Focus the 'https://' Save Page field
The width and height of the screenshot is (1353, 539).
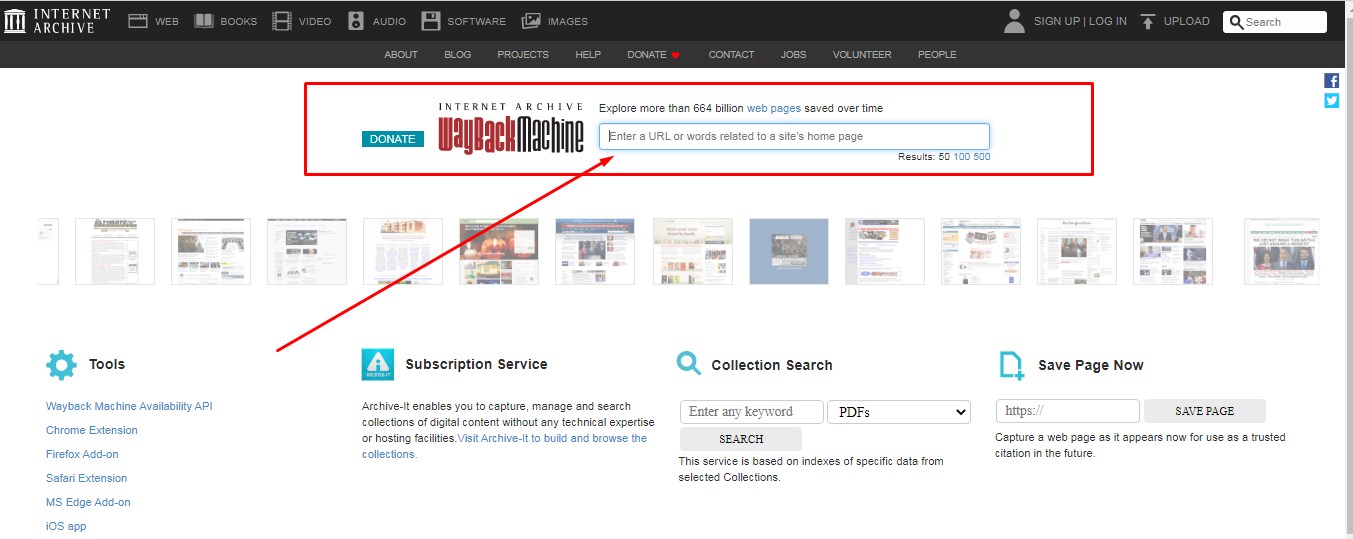(x=1067, y=411)
